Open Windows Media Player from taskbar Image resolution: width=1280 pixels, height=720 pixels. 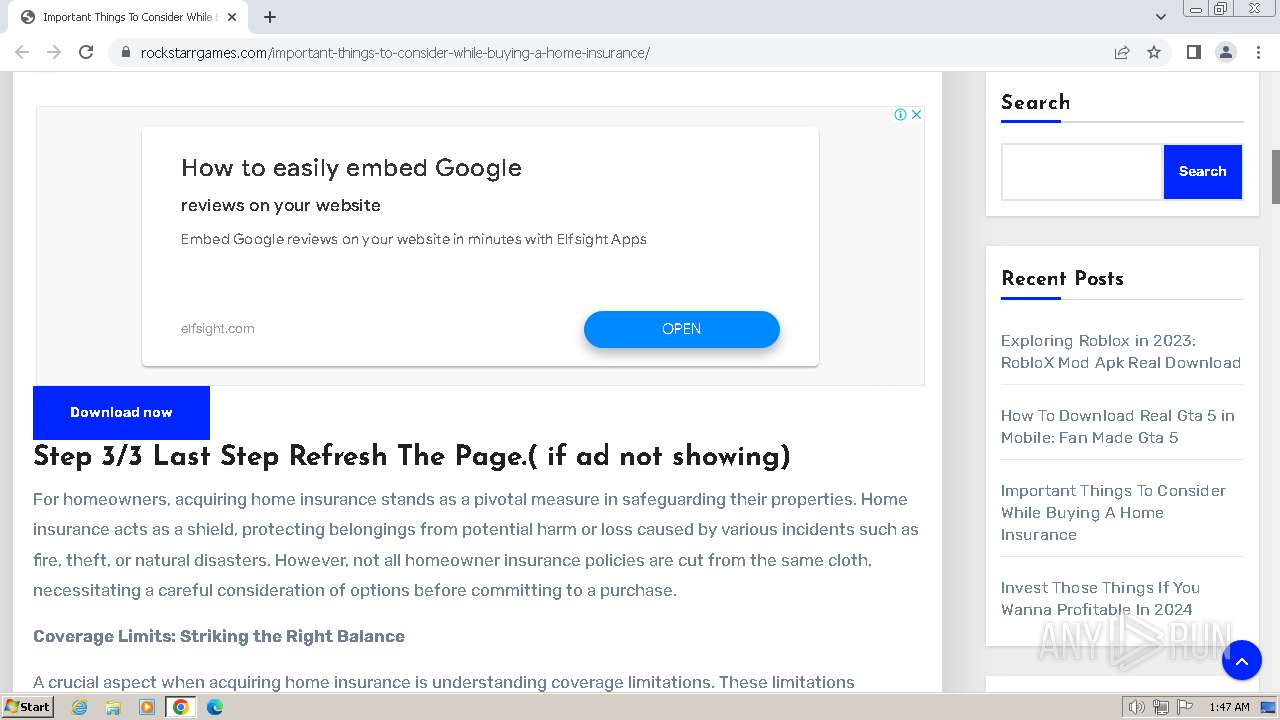147,707
